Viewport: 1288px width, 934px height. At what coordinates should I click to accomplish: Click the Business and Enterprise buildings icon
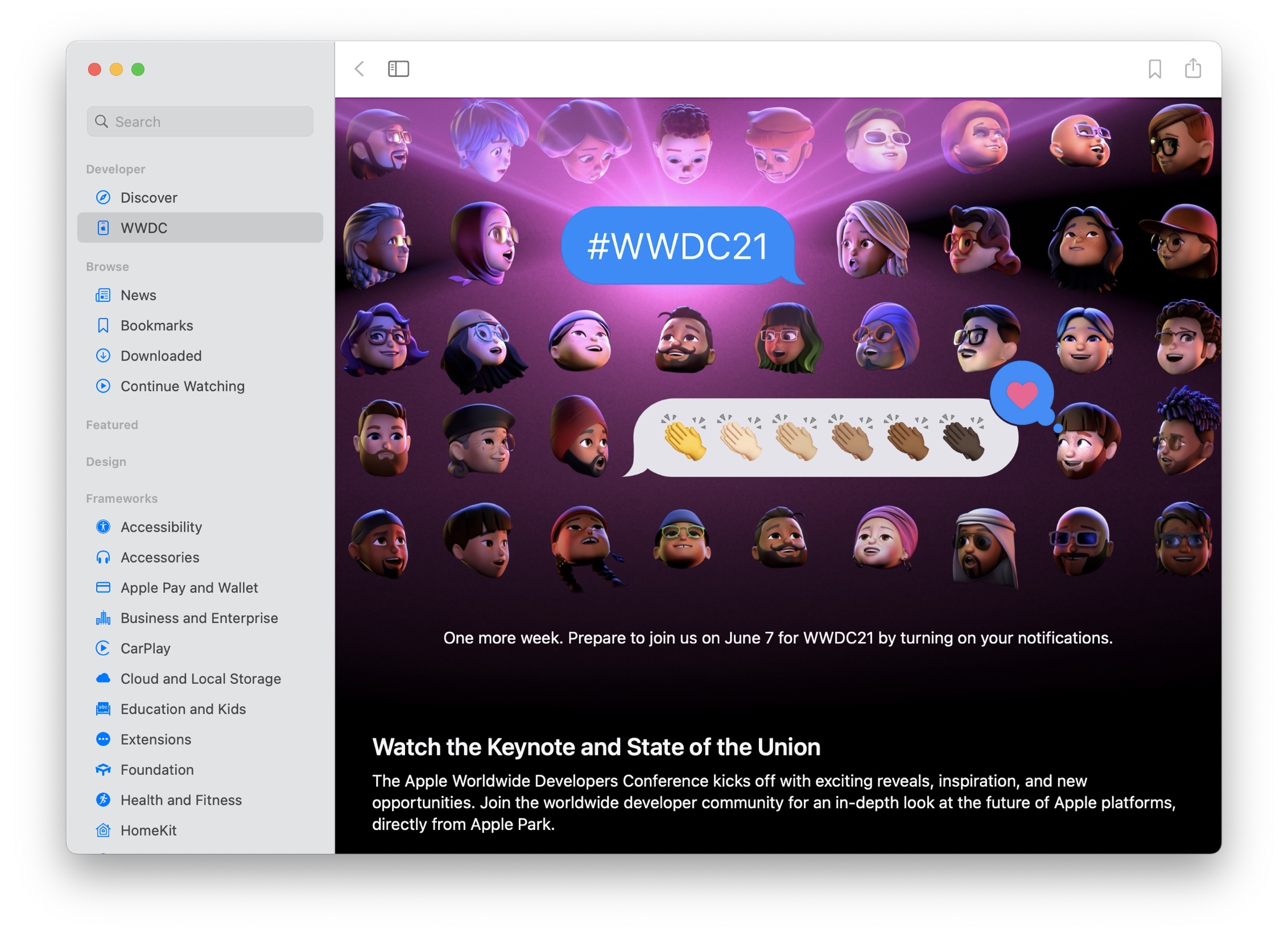[x=103, y=618]
